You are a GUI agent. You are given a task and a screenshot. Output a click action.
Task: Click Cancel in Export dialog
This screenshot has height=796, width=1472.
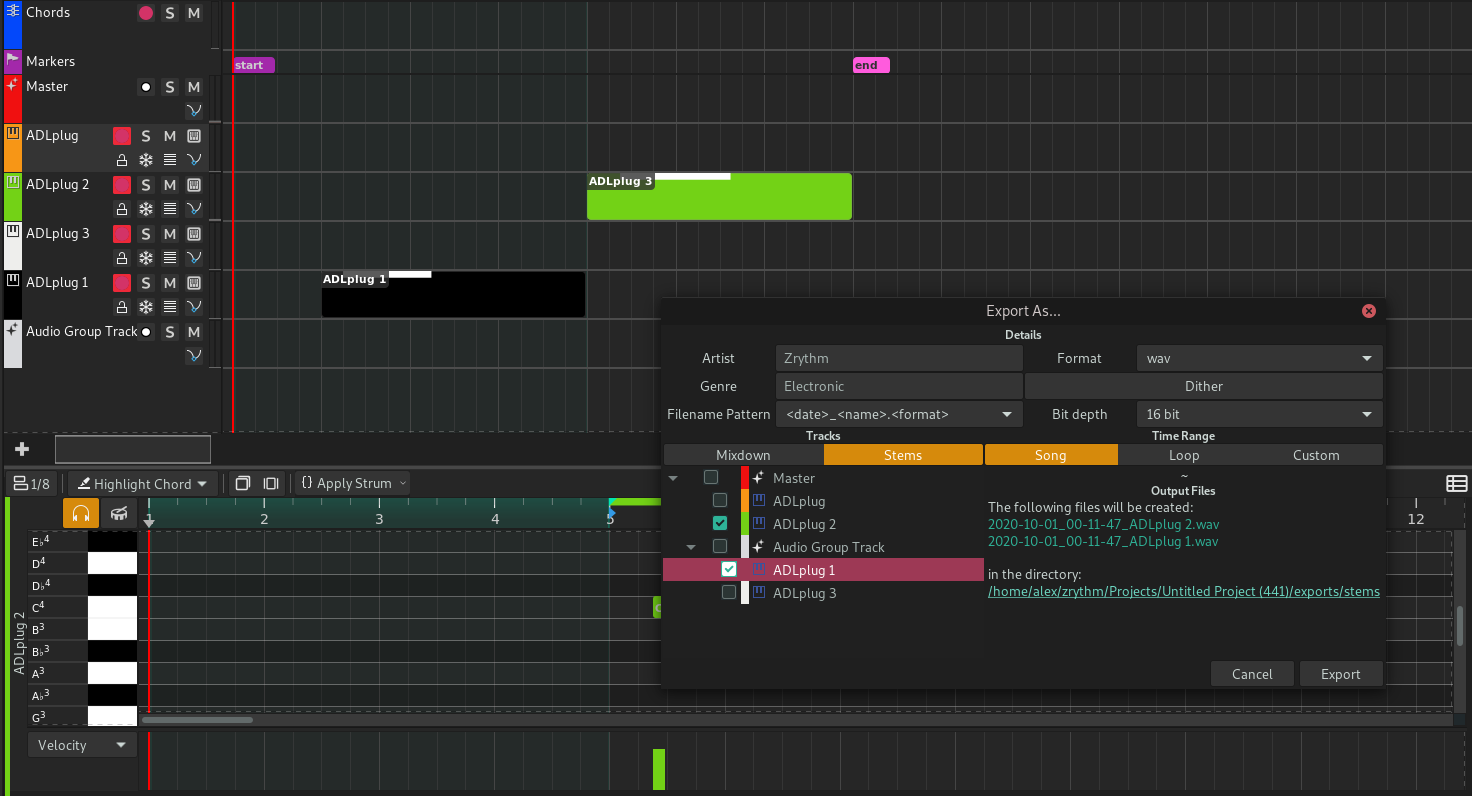point(1252,674)
